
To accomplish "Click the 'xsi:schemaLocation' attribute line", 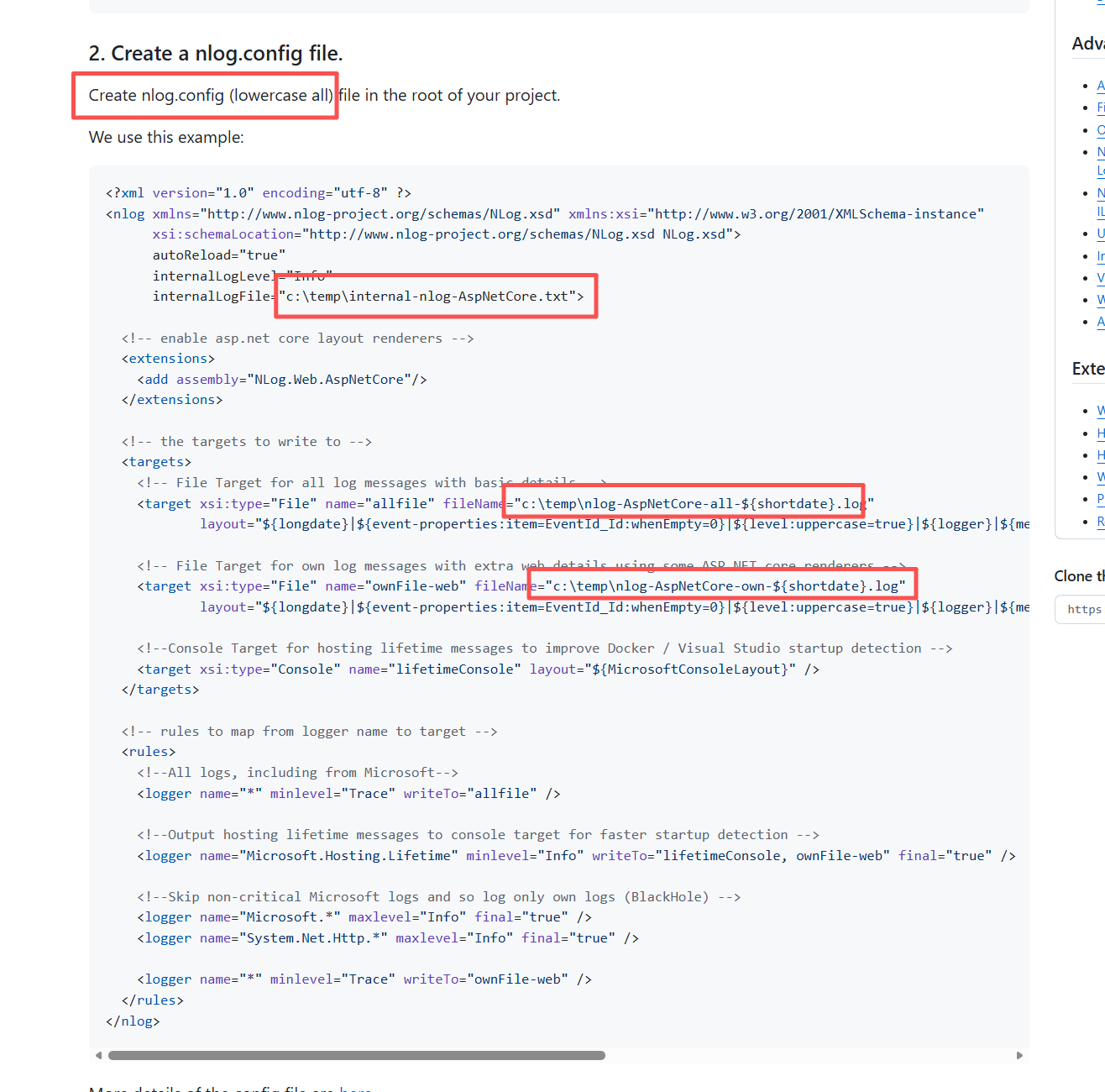I will coord(447,234).
